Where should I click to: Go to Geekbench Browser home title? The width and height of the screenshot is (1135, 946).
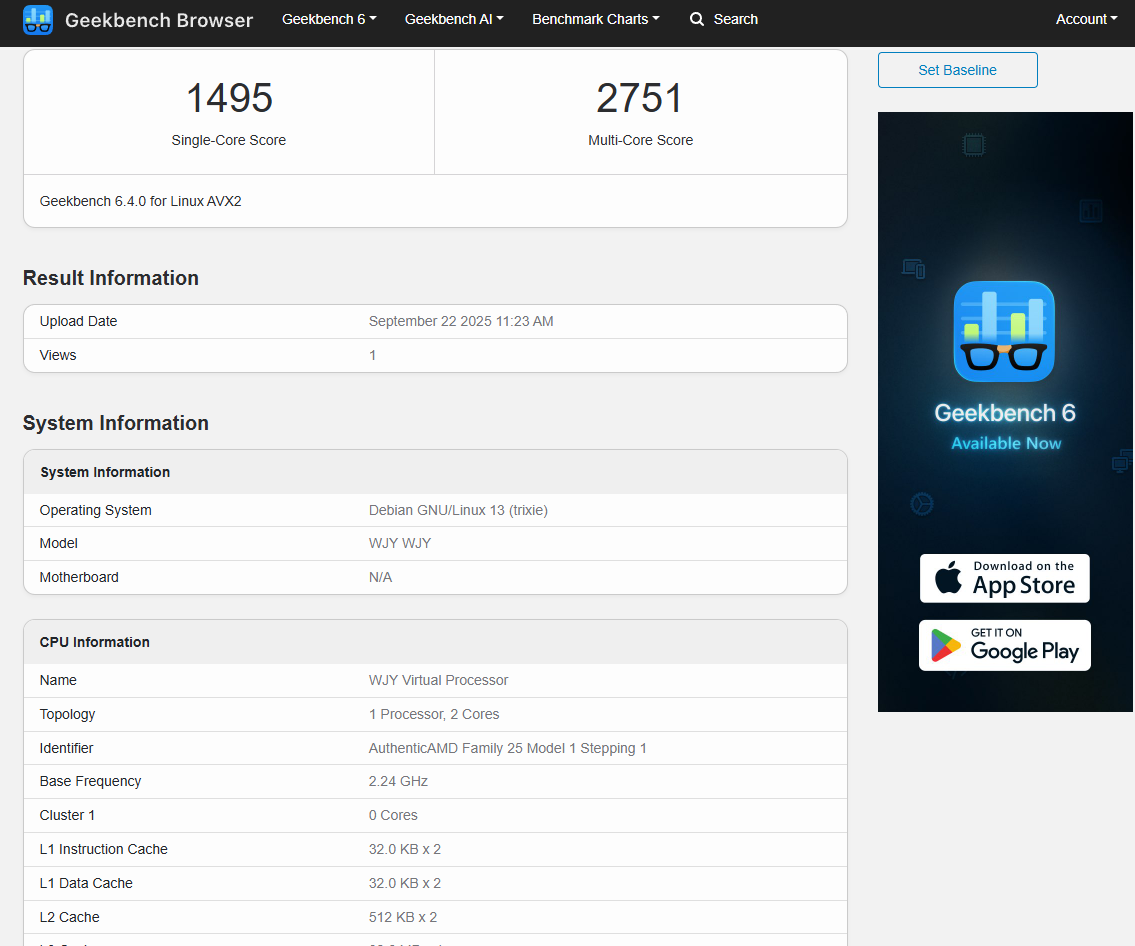tap(159, 20)
